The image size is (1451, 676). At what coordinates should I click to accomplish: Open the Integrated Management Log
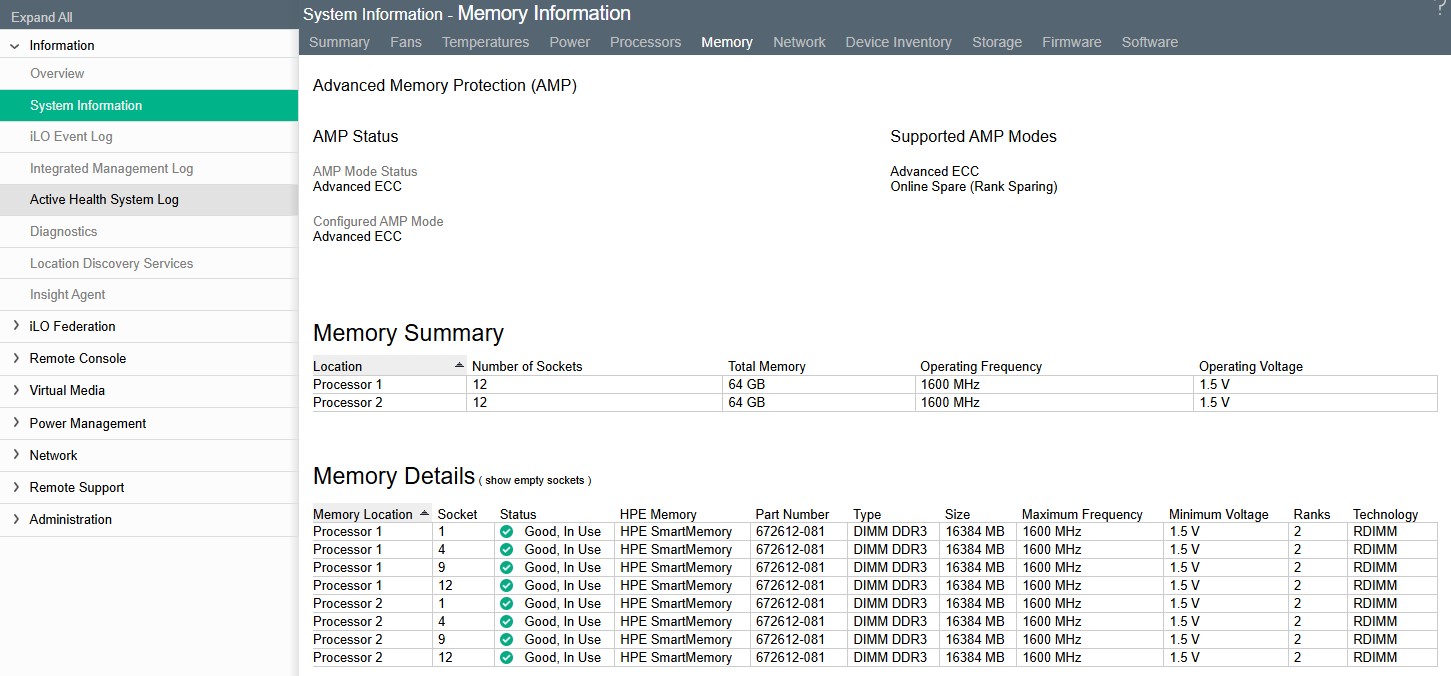(x=112, y=168)
